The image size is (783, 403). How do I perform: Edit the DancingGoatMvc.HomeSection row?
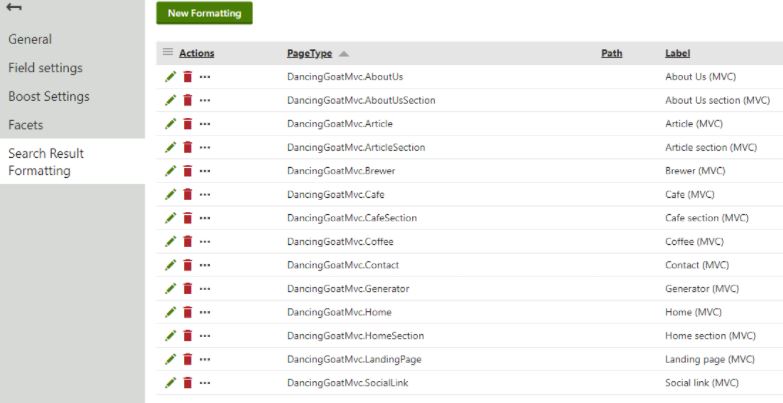[171, 335]
